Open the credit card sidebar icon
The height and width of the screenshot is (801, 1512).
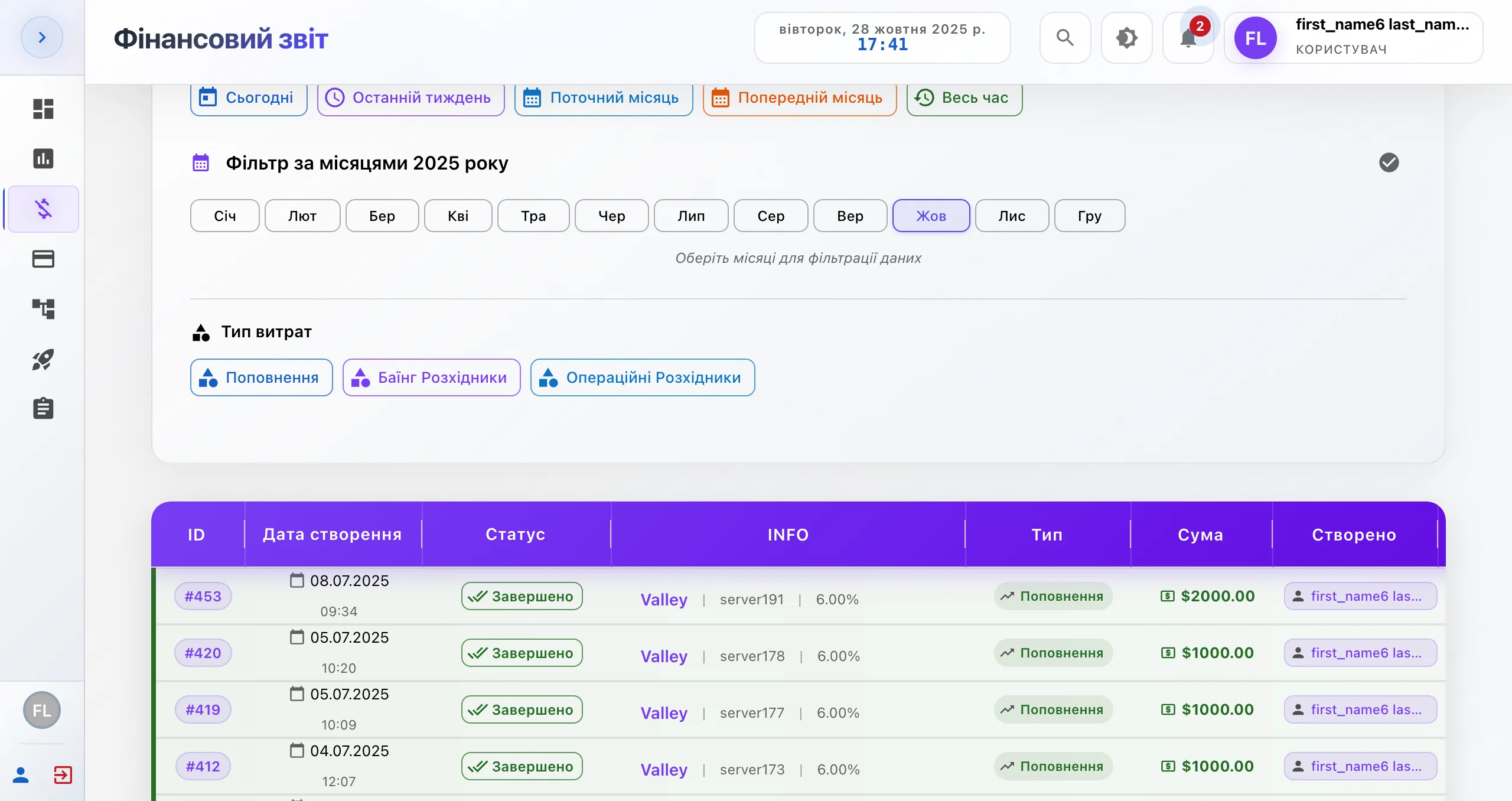43,259
